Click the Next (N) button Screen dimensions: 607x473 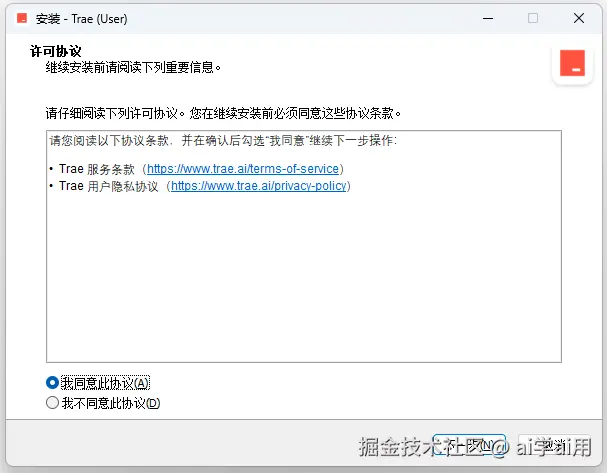[x=469, y=445]
